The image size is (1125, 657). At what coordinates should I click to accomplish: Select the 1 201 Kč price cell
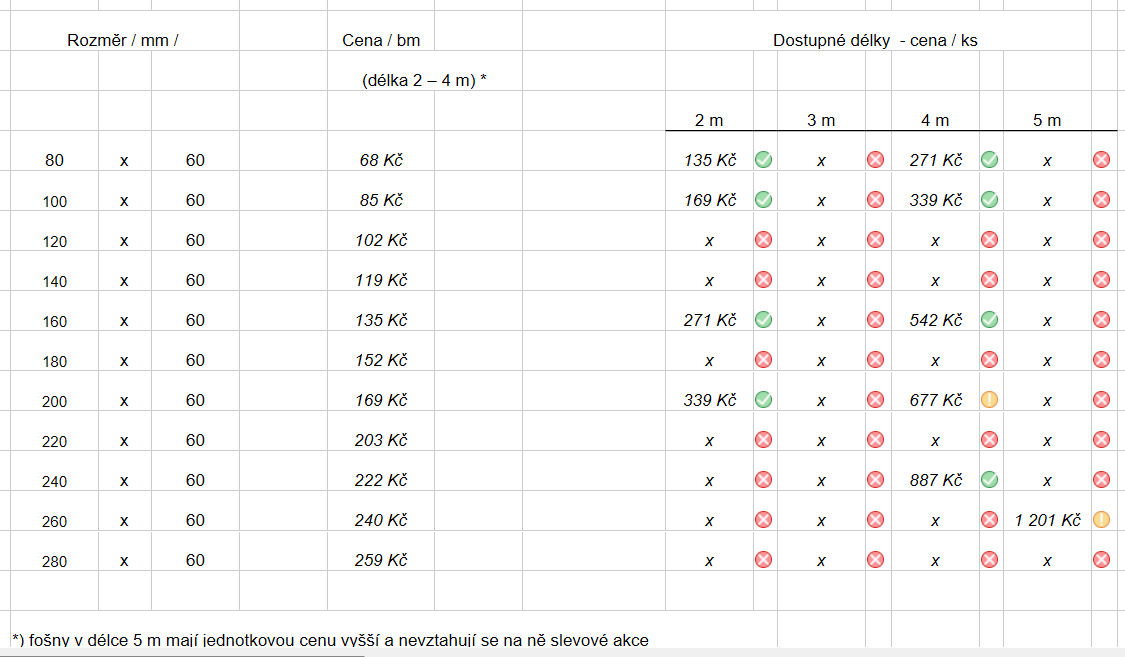tap(1047, 520)
